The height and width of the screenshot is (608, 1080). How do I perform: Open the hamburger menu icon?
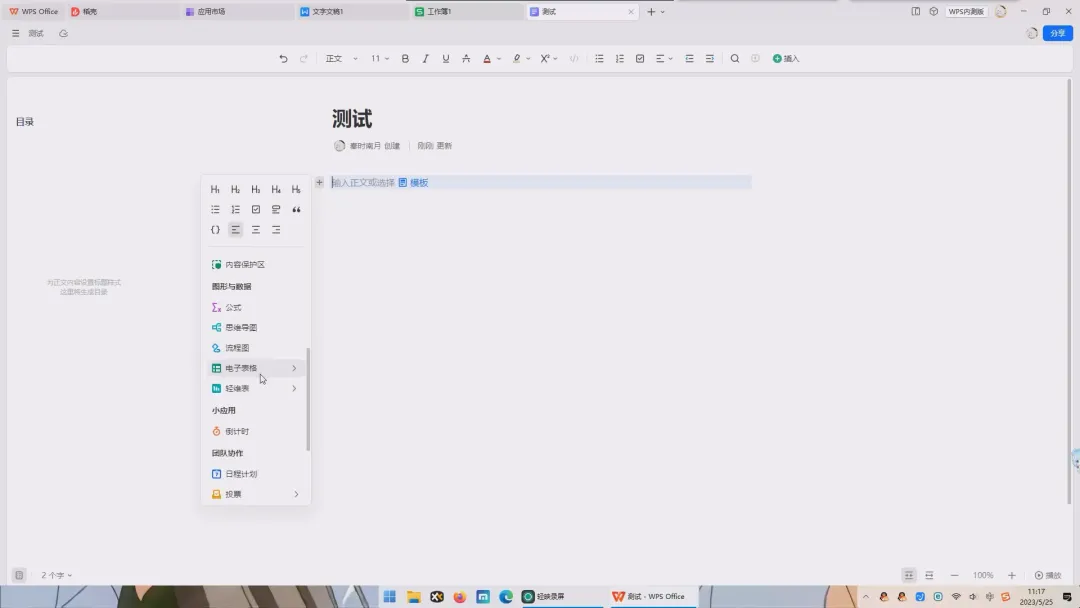click(15, 33)
